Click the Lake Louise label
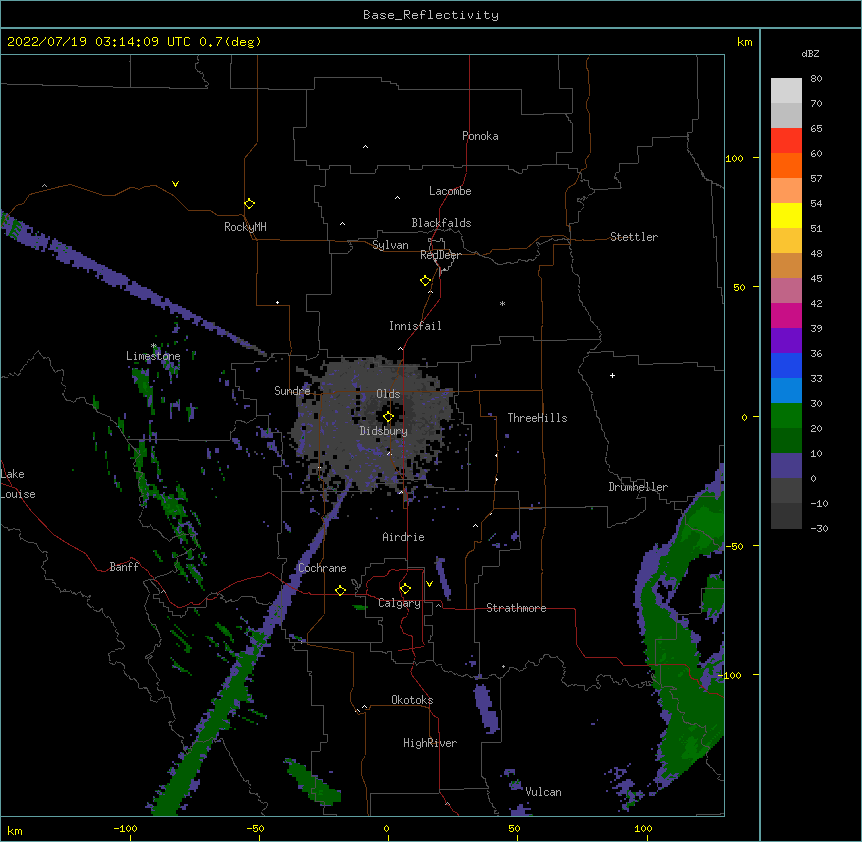862x842 pixels. [x=18, y=484]
